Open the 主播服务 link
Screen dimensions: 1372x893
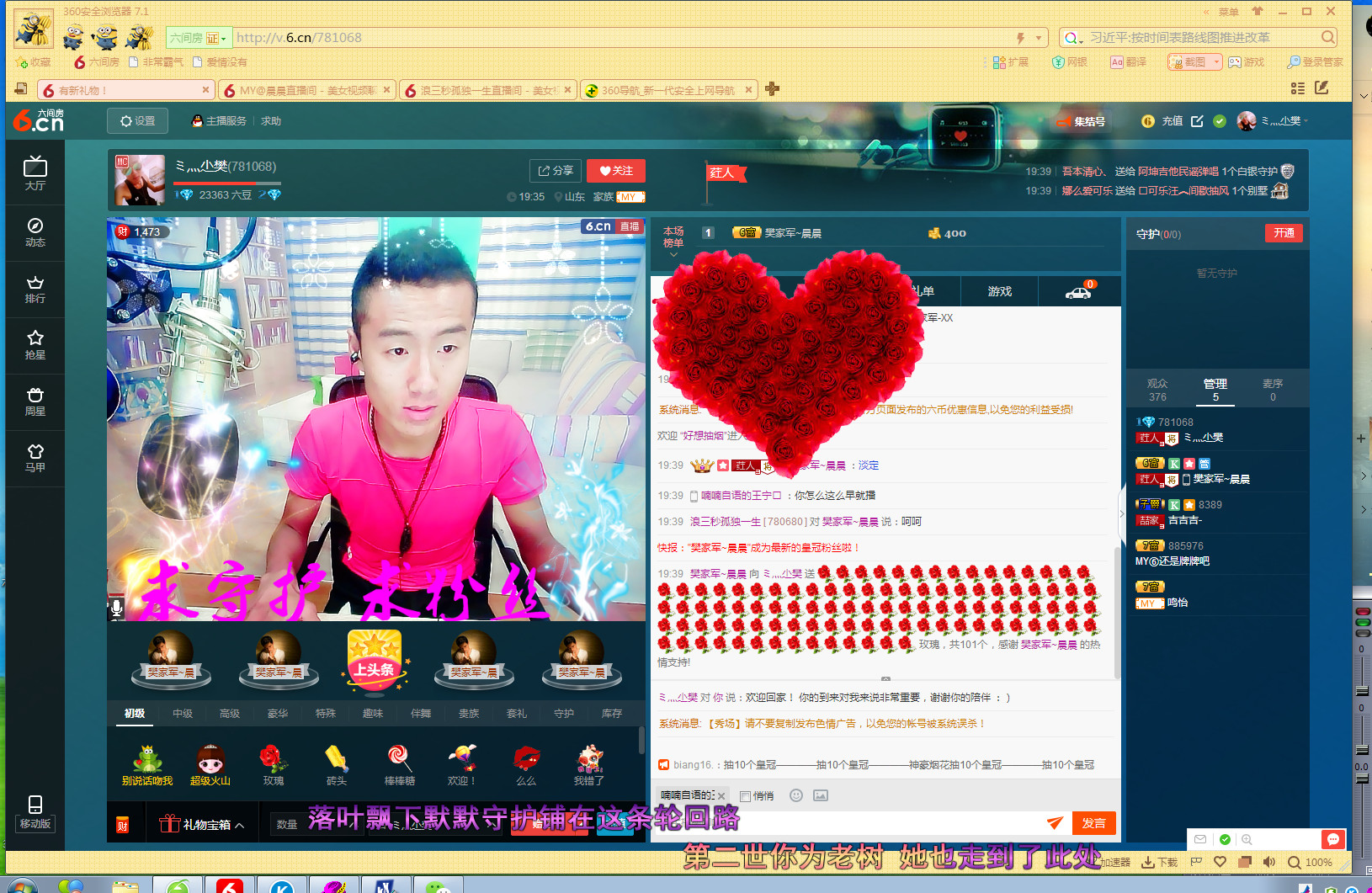[219, 121]
